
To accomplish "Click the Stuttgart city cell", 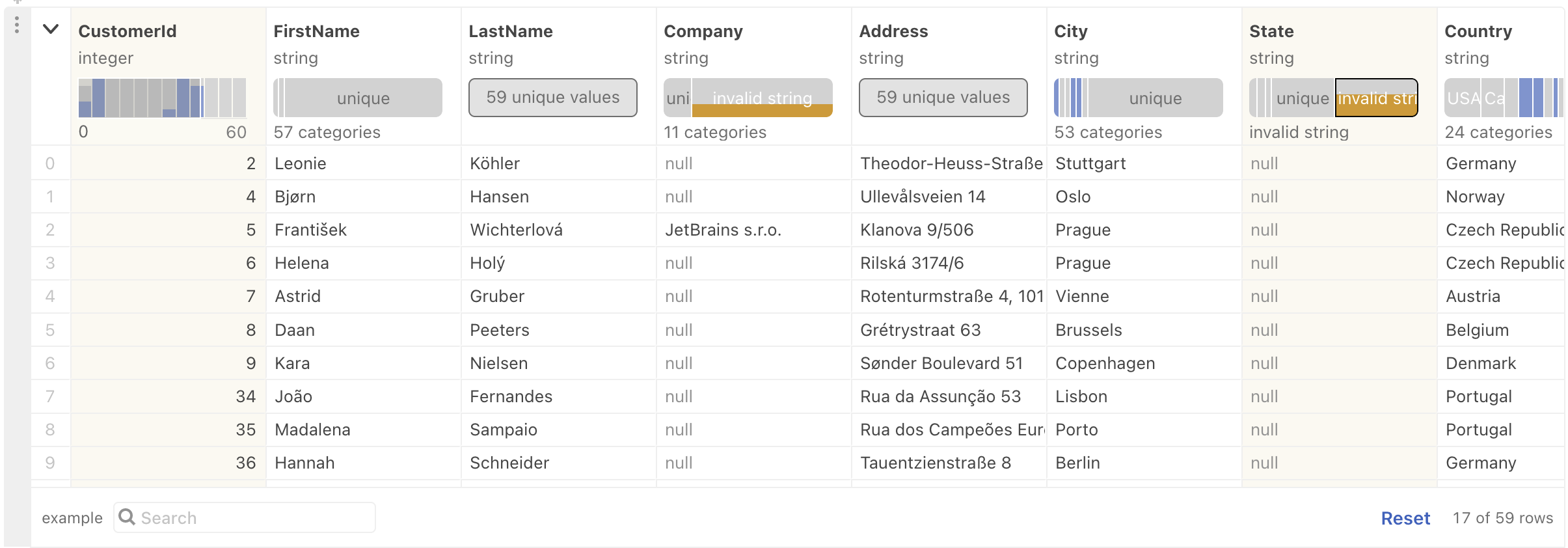I will (1090, 163).
